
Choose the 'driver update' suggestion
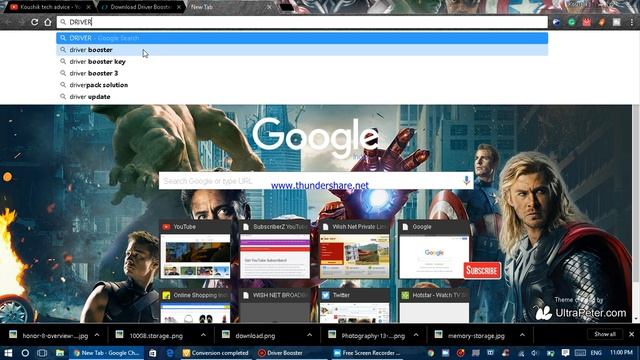[x=302, y=97]
